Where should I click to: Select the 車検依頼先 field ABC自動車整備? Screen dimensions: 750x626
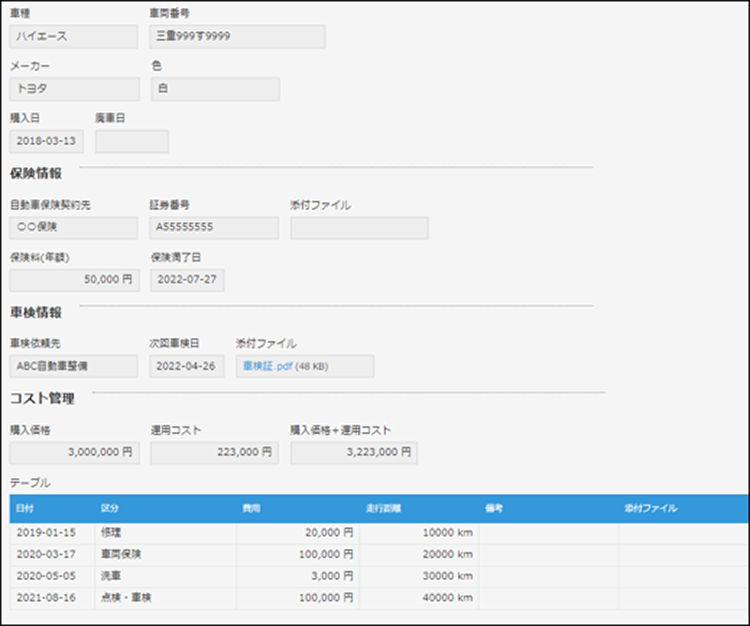tap(73, 366)
